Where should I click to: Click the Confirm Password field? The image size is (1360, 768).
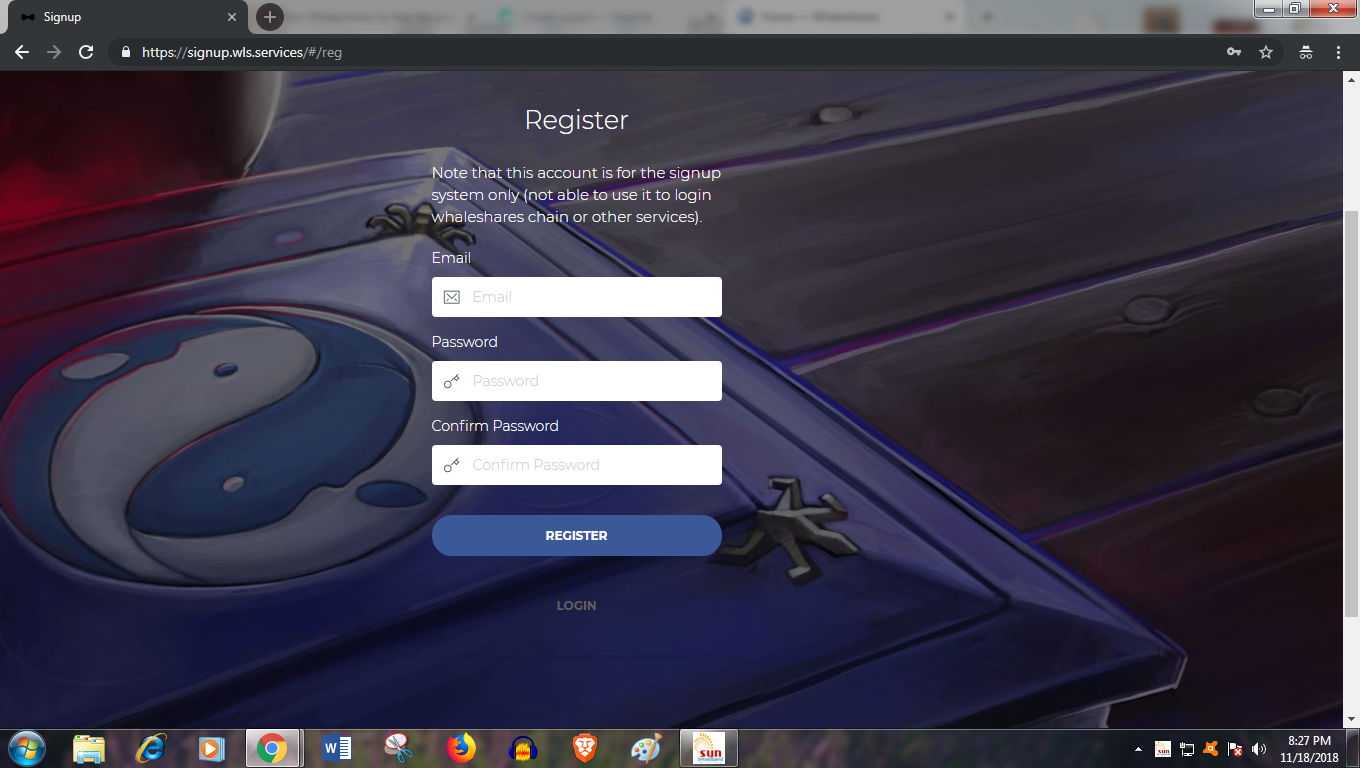tap(577, 465)
